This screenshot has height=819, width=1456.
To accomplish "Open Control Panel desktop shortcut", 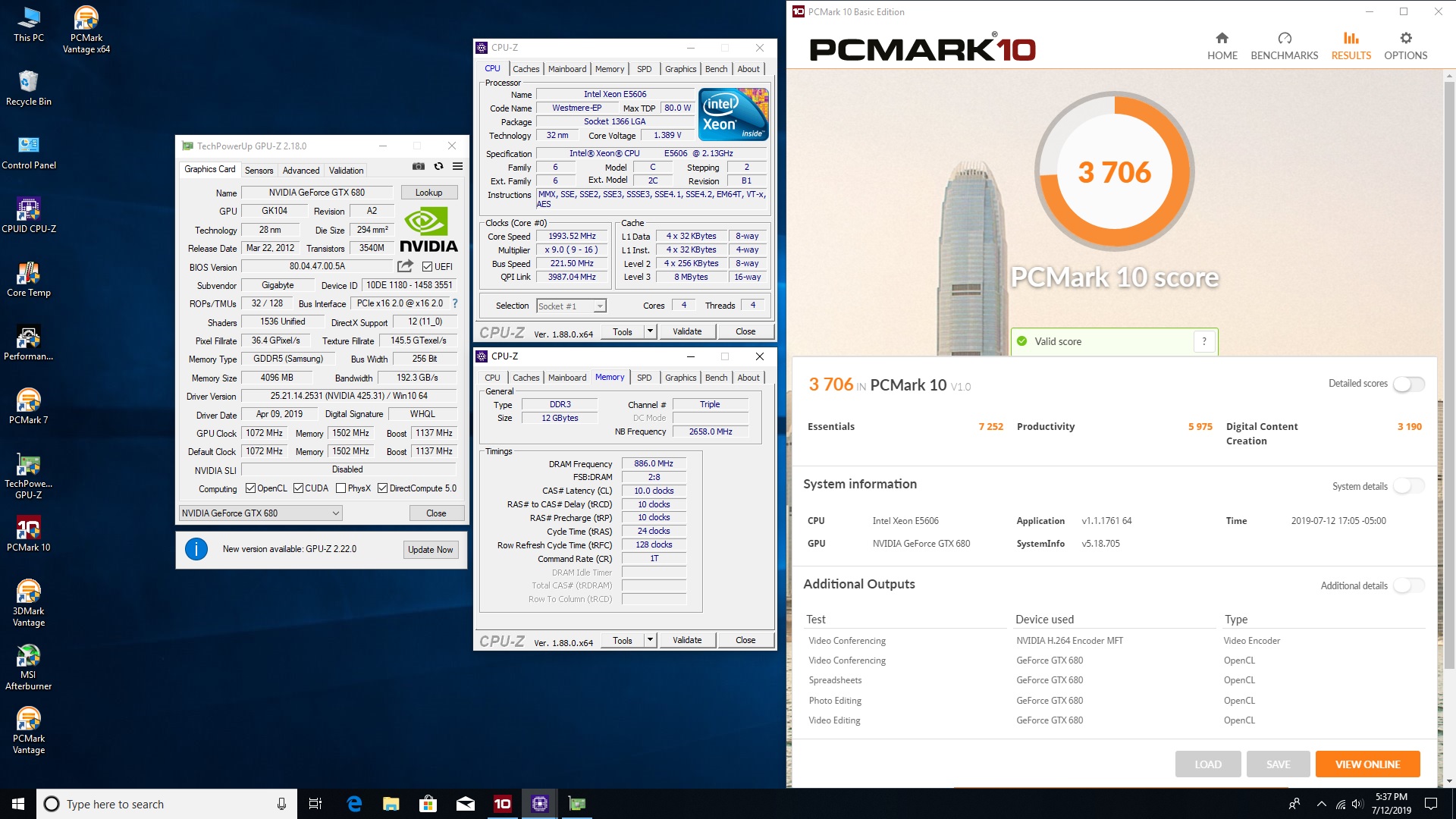I will (29, 152).
